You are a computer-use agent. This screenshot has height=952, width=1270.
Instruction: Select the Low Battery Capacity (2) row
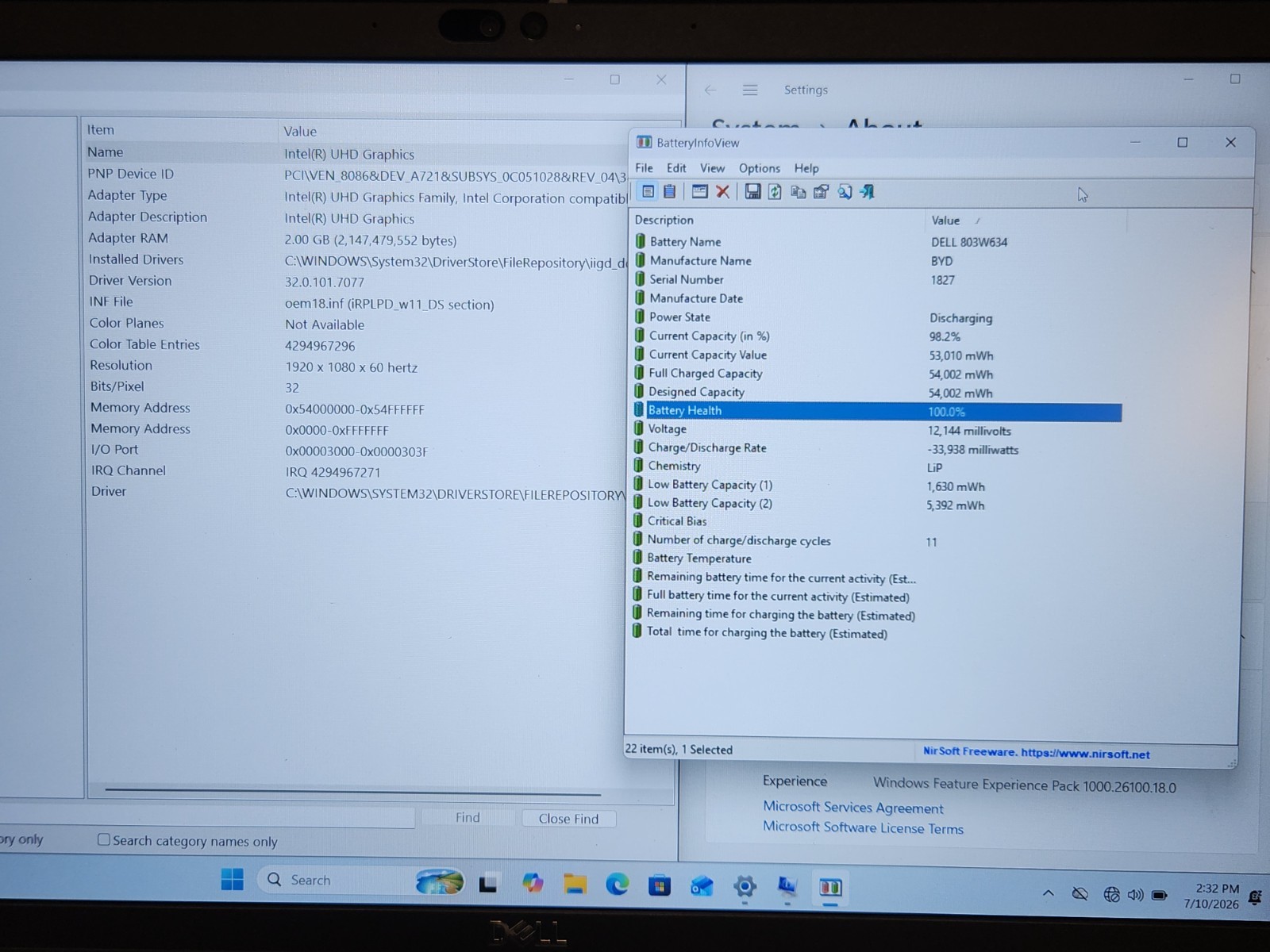tap(876, 504)
